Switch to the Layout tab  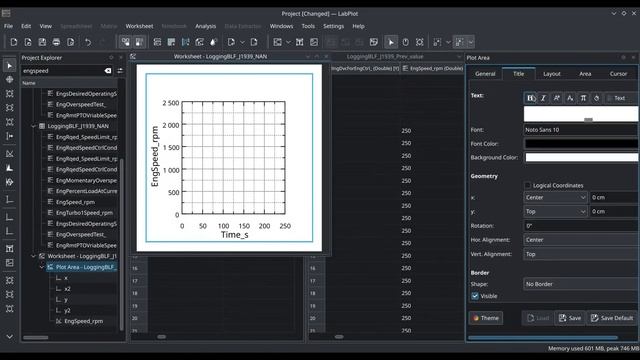[x=551, y=74]
